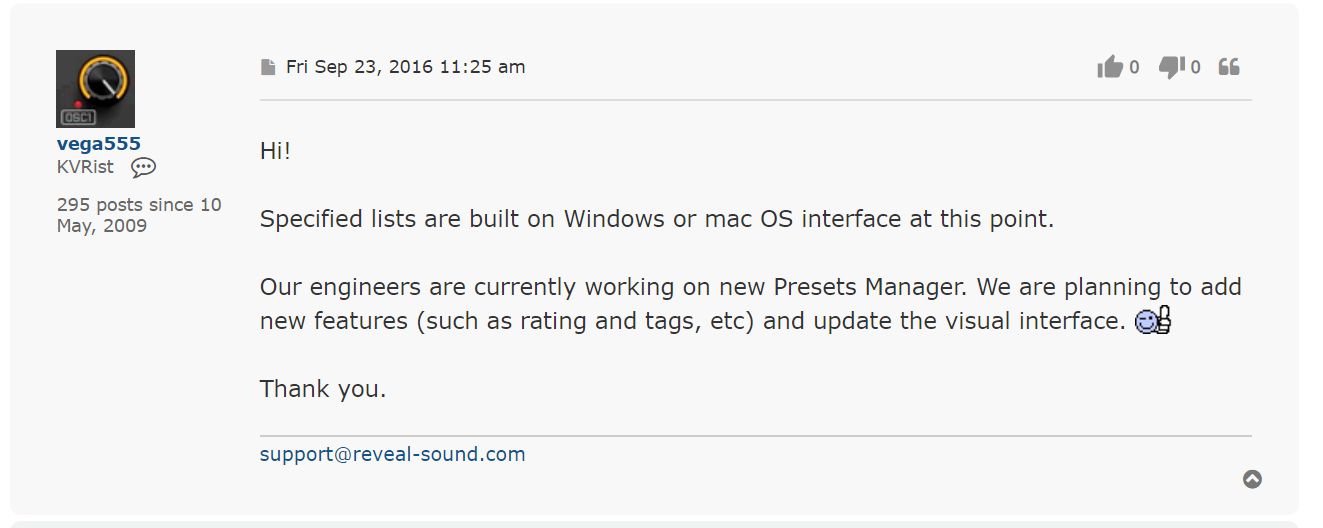Click the divider line above the email signature
The width and height of the screenshot is (1323, 528).
(755, 436)
